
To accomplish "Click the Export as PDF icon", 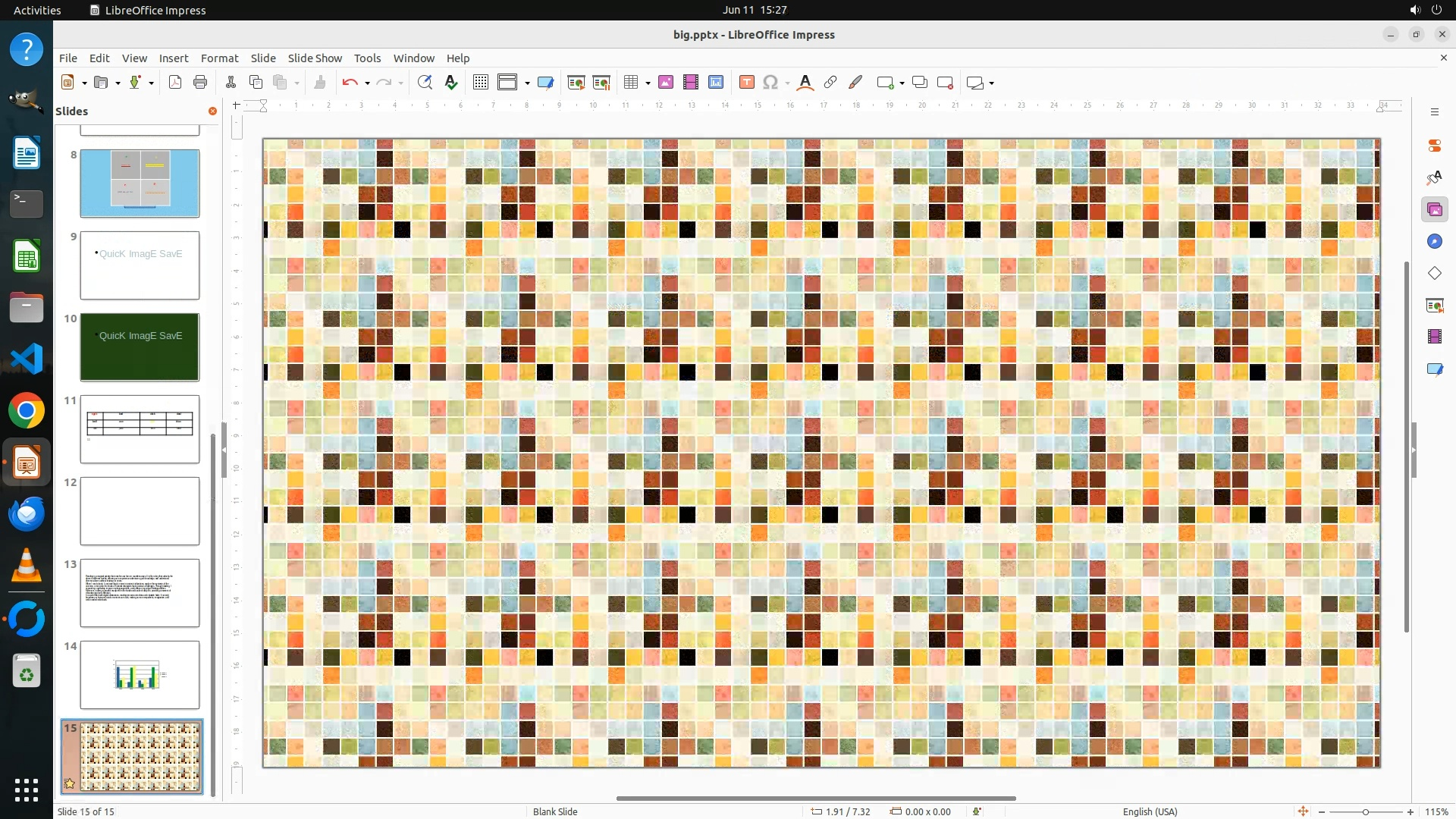I will click(175, 83).
